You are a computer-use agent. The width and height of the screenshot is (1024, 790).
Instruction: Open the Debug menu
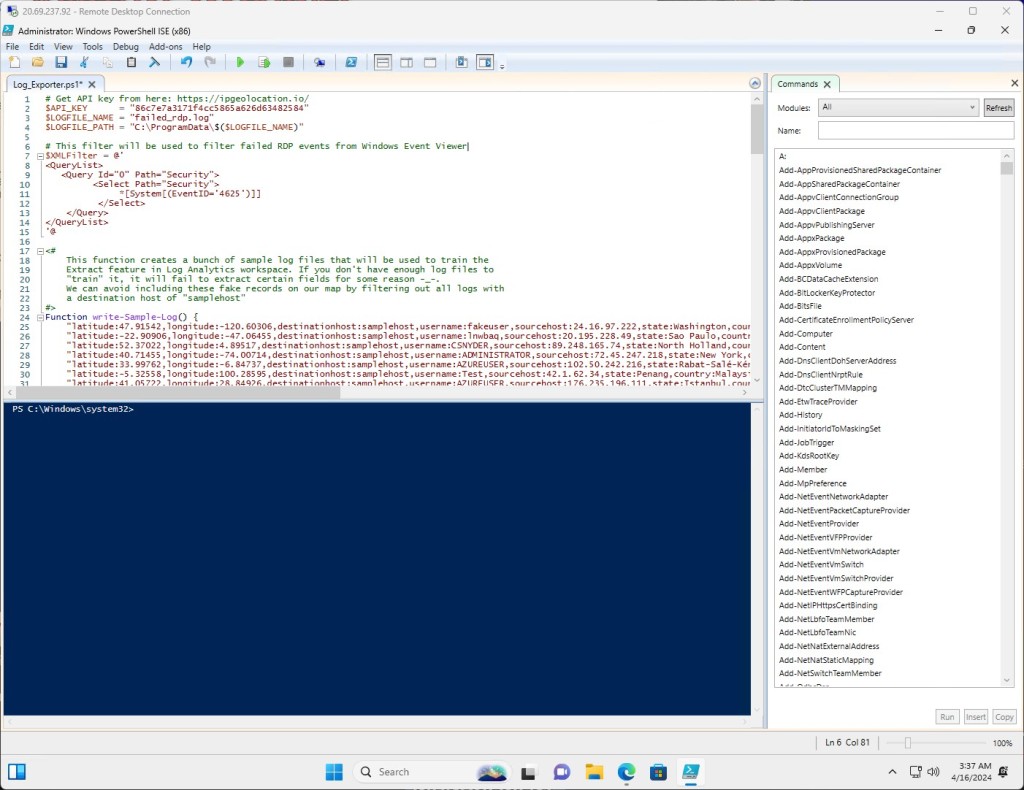click(x=126, y=46)
